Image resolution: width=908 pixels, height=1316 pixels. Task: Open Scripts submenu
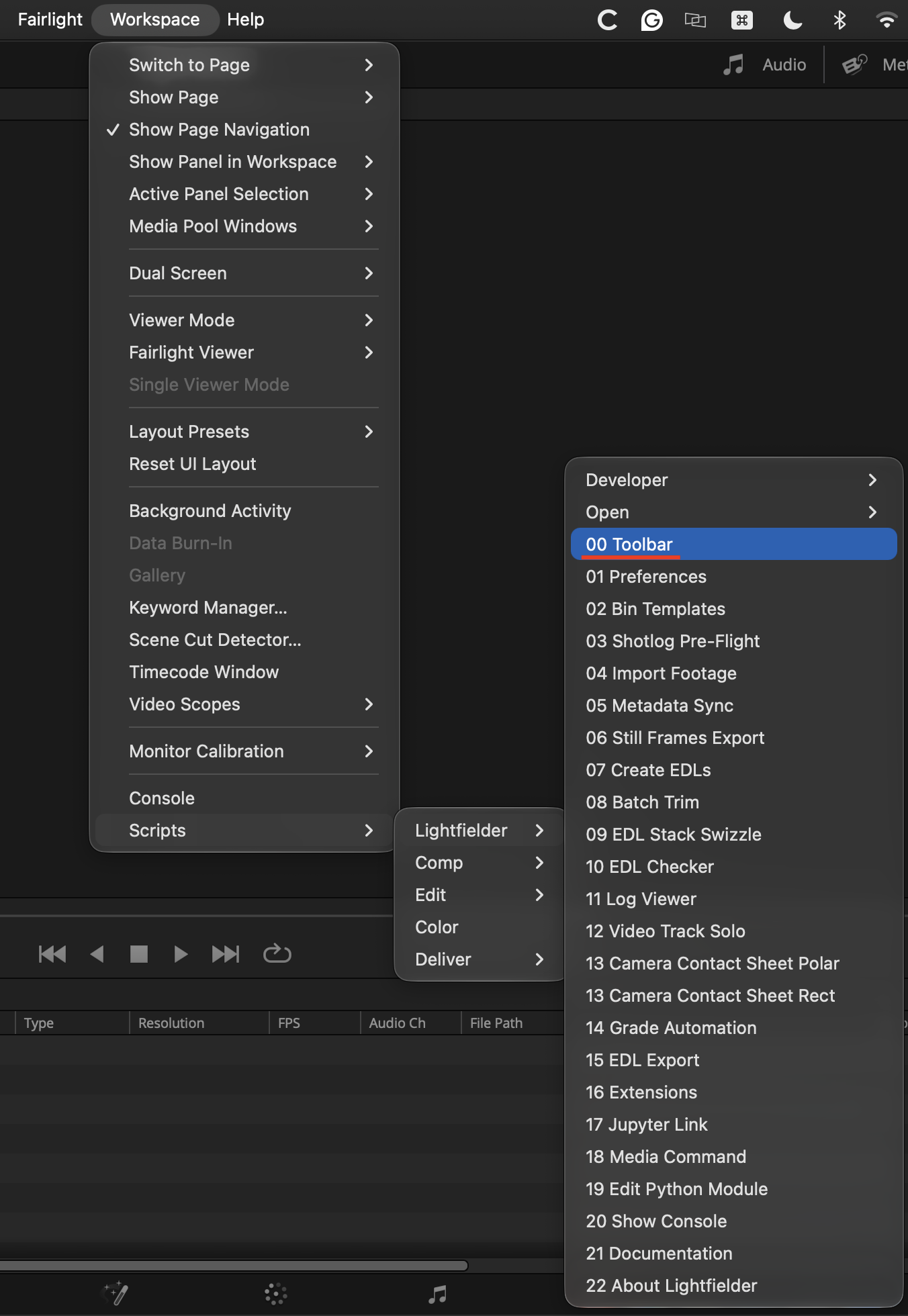(x=244, y=831)
